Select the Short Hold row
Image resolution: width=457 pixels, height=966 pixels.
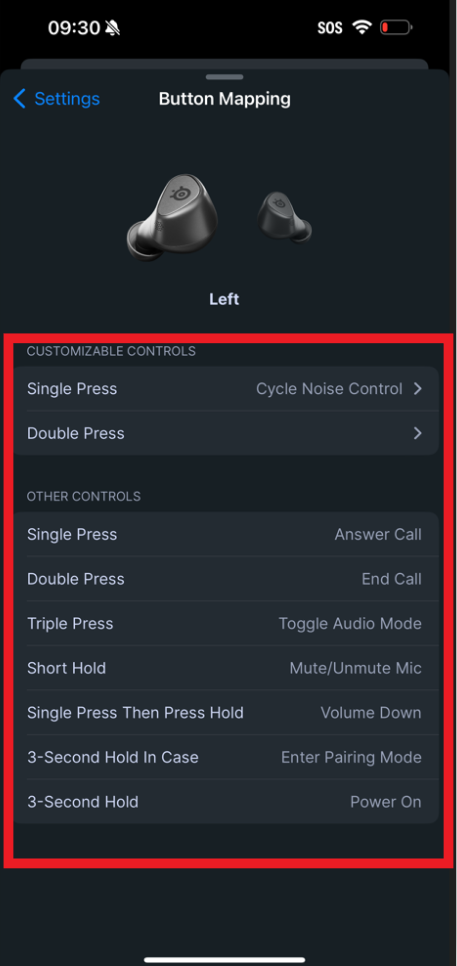pyautogui.click(x=225, y=668)
